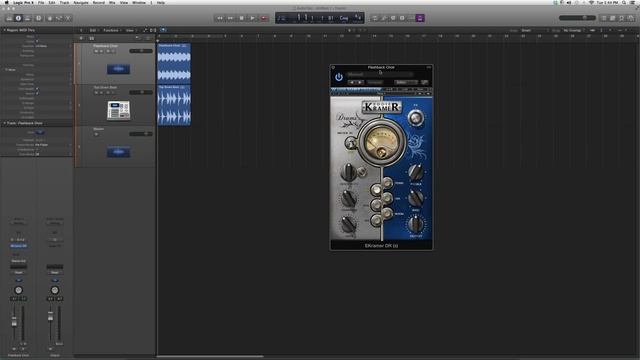Click the Rewind transport button
This screenshot has width=640, height=360.
tap(220, 18)
